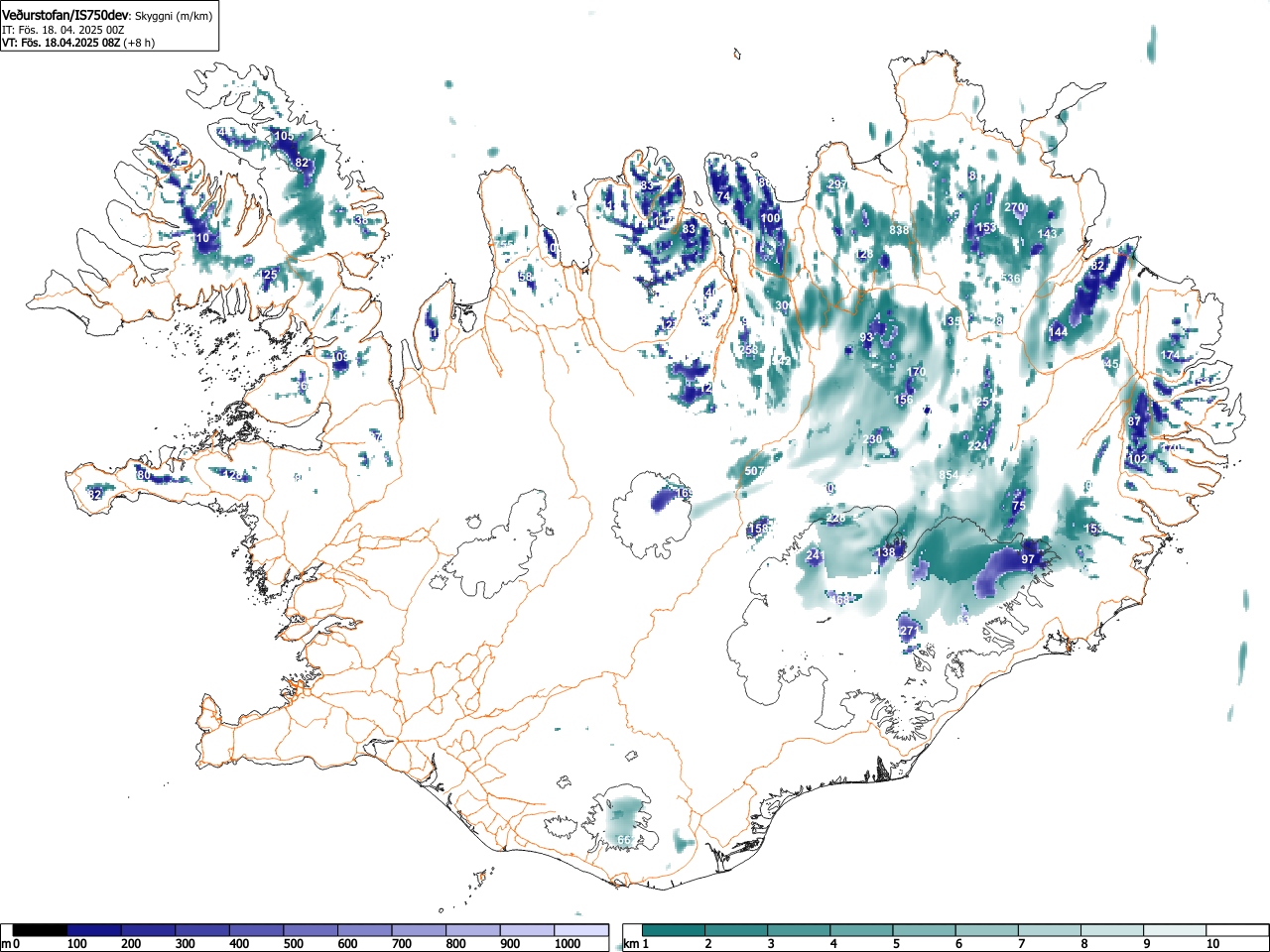Click the 'km' unit label of the right legend
The width and height of the screenshot is (1270, 952).
[631, 944]
